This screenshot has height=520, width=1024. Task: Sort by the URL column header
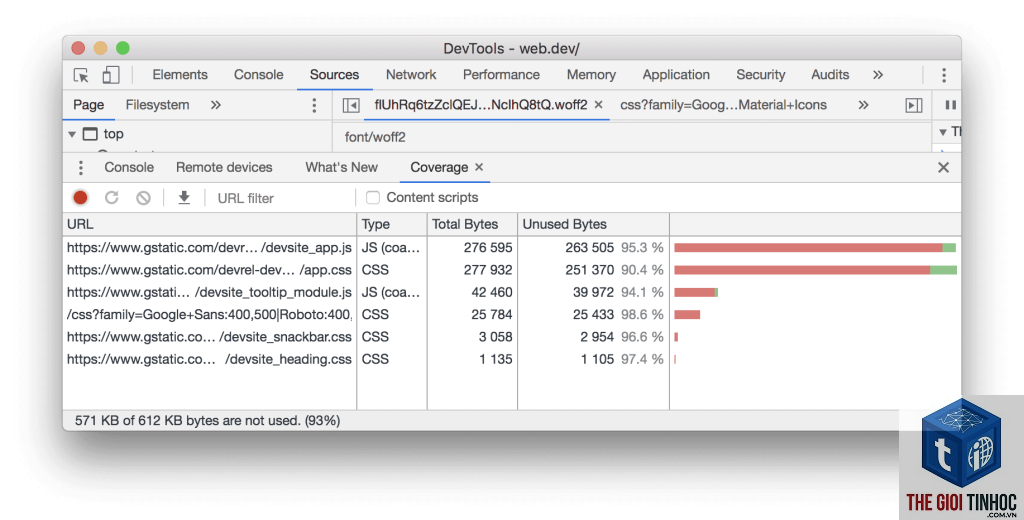point(210,224)
